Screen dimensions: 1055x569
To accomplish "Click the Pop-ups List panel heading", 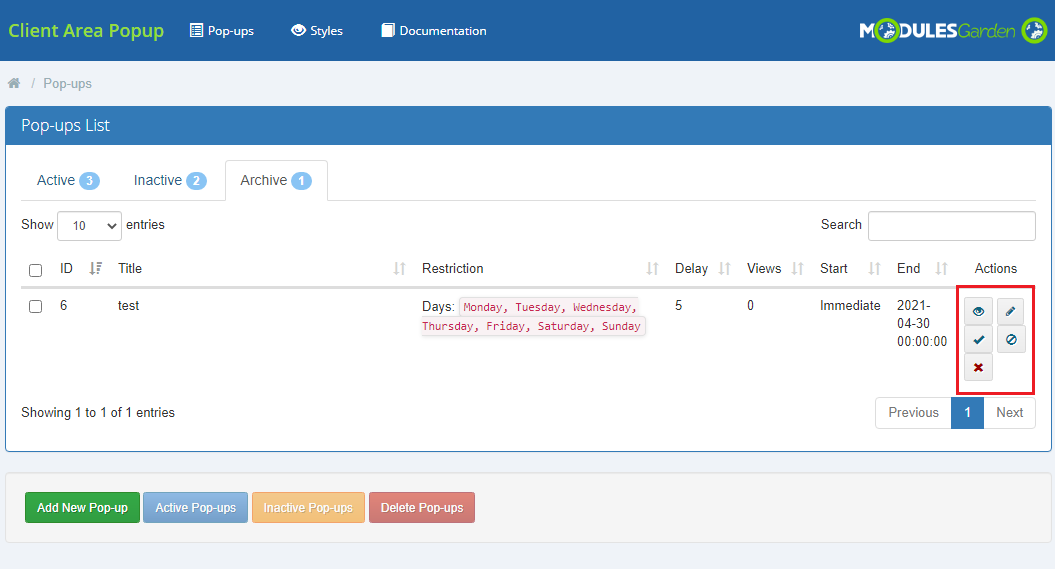I will pyautogui.click(x=65, y=126).
